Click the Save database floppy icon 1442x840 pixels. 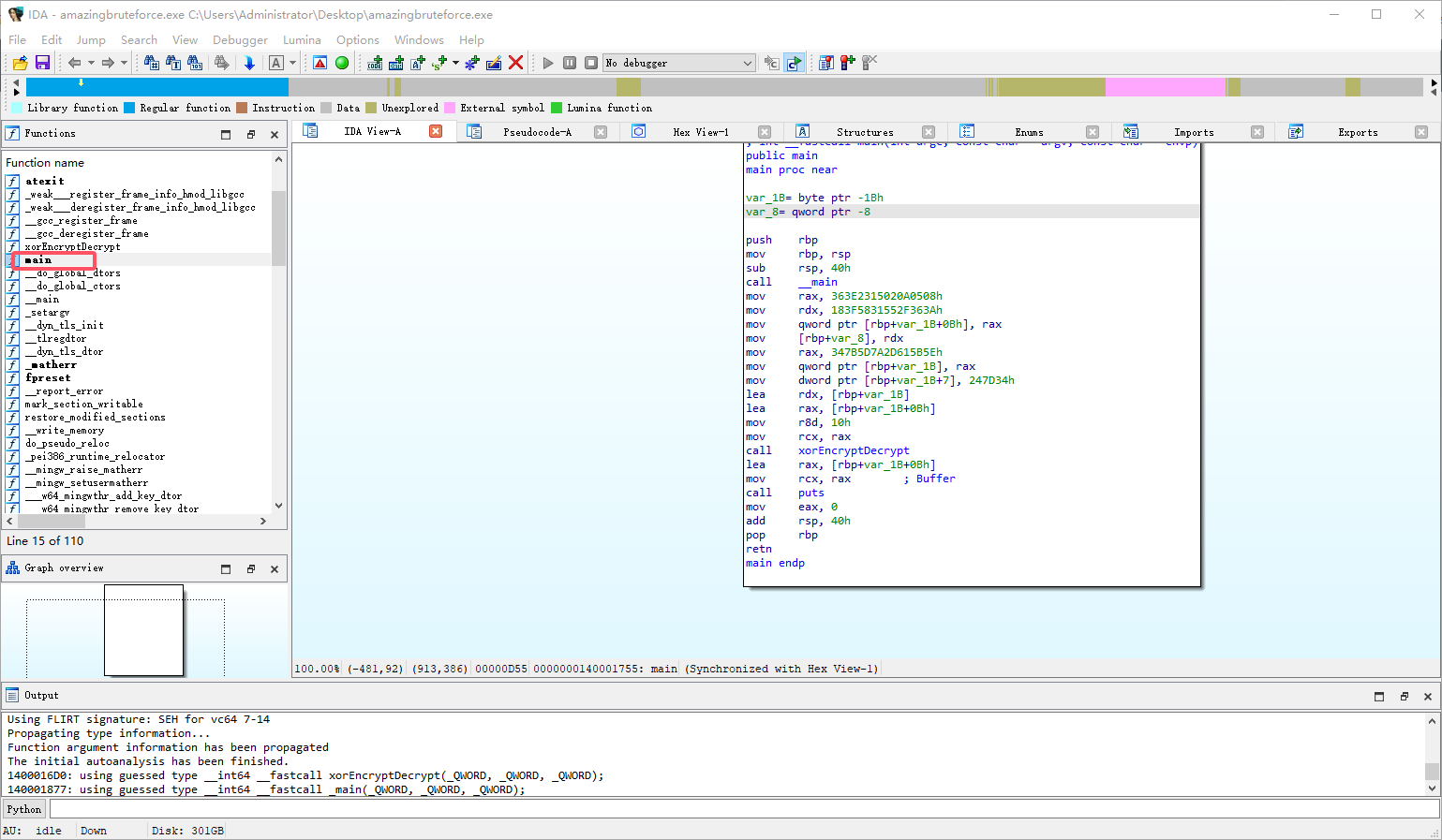pos(42,63)
